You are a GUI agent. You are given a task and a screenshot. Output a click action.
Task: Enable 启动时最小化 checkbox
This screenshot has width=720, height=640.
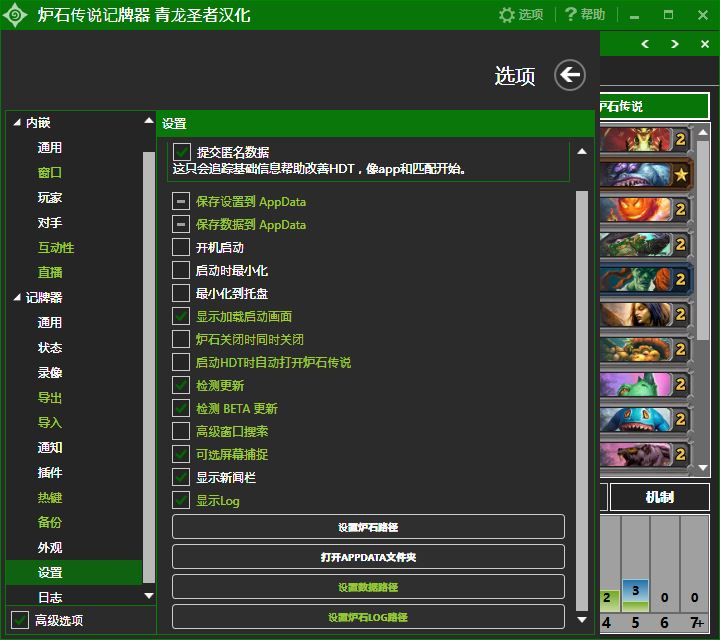(180, 270)
